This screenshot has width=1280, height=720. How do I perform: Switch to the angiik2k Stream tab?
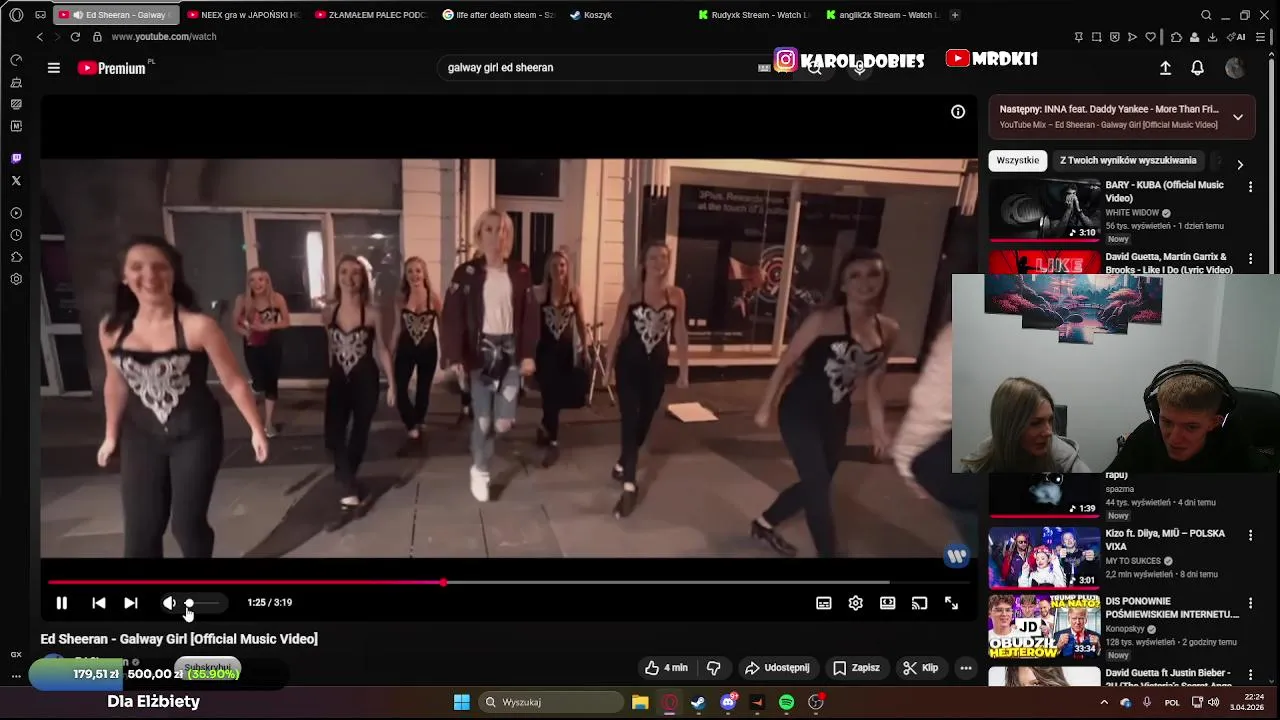(883, 15)
